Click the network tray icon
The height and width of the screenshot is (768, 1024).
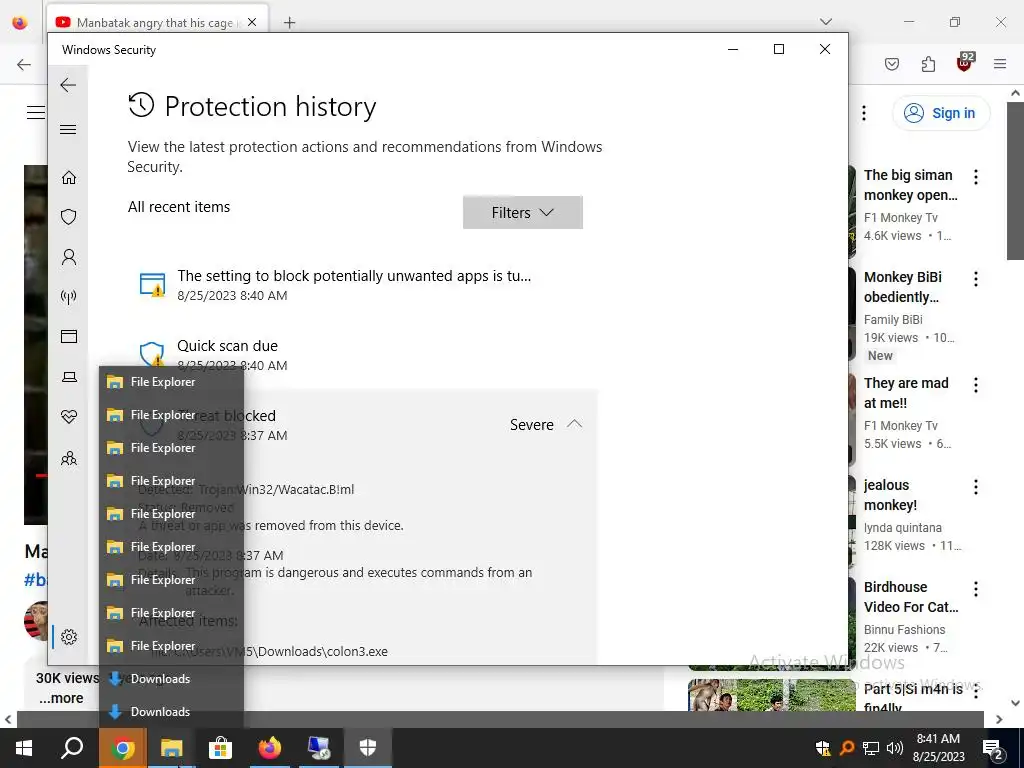click(x=871, y=748)
